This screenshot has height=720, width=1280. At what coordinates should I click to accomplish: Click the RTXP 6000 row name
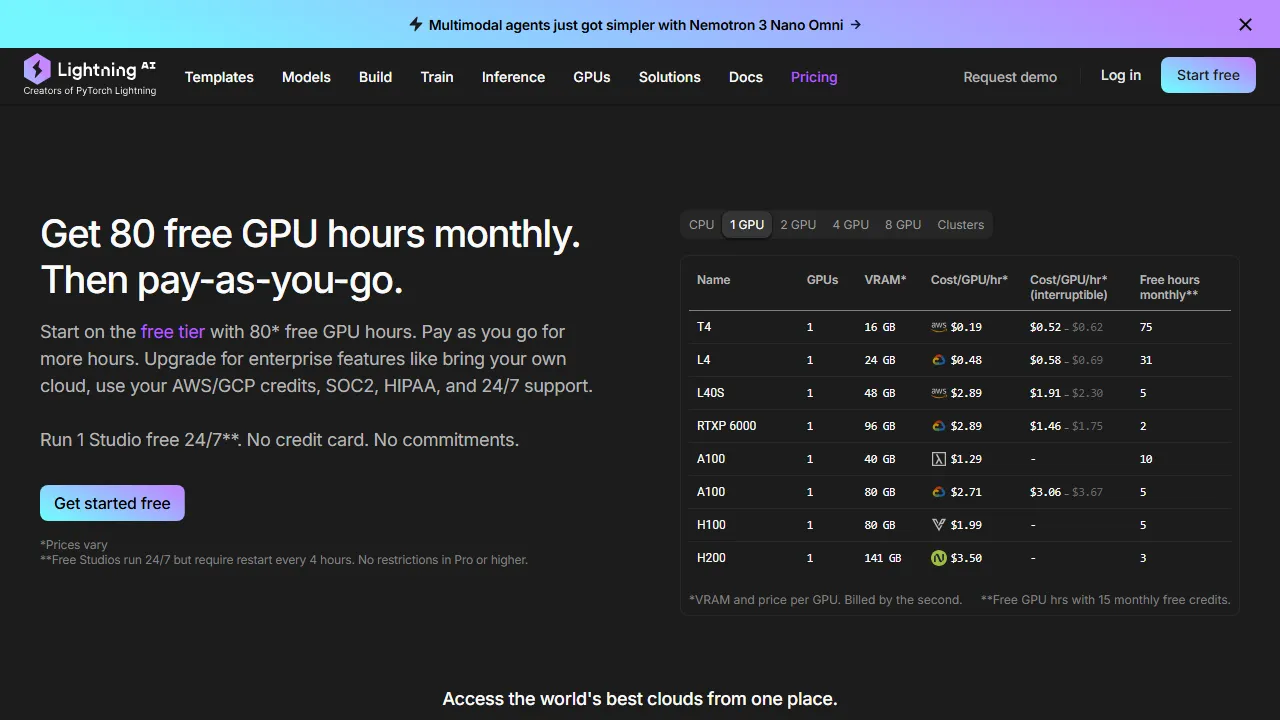click(x=727, y=426)
